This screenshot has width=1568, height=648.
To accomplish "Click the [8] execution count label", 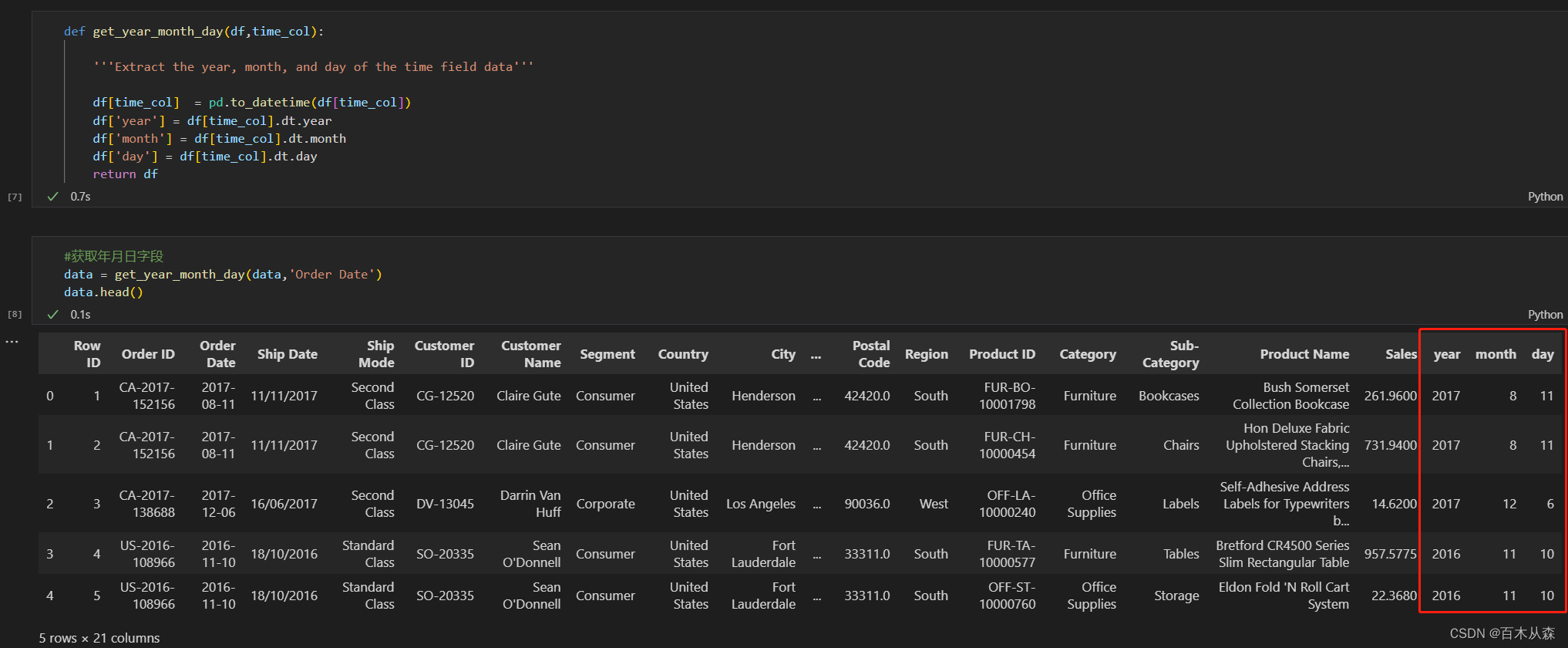I will (x=15, y=315).
